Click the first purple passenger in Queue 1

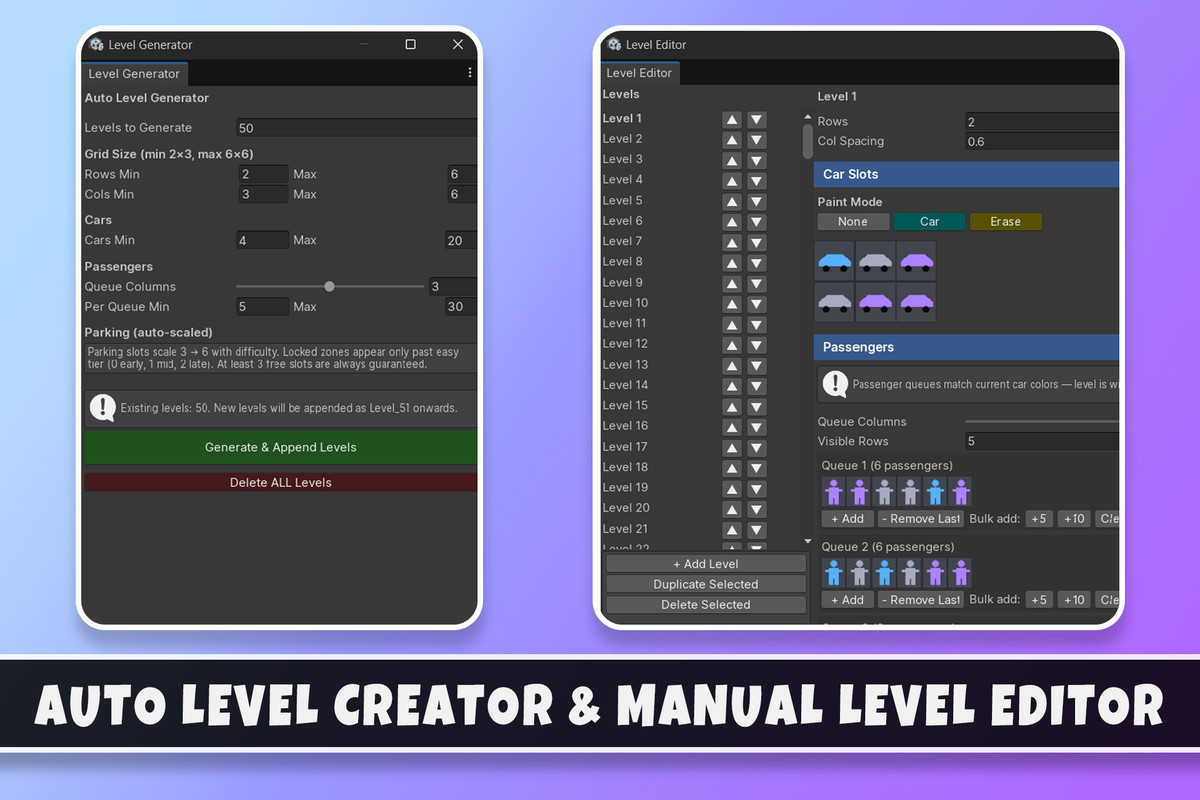tap(834, 491)
